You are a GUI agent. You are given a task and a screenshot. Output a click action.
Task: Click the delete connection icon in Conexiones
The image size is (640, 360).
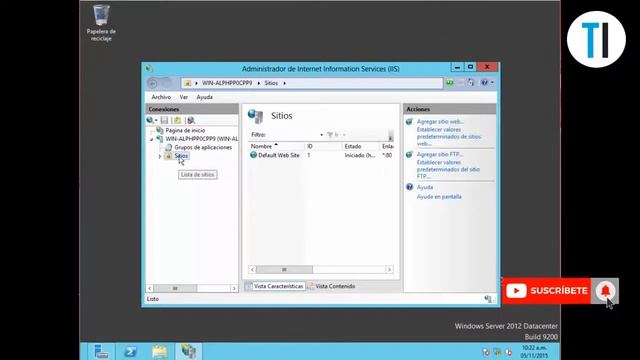coord(191,120)
